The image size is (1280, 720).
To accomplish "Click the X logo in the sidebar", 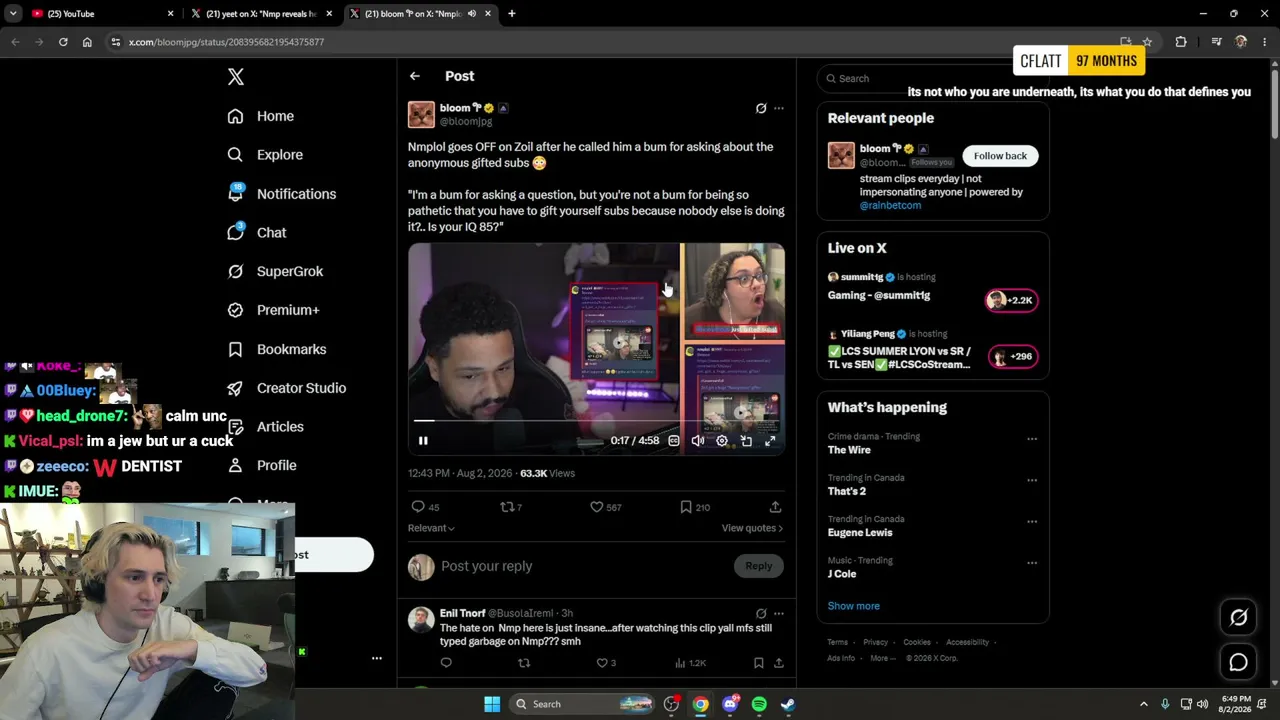I will click(236, 77).
